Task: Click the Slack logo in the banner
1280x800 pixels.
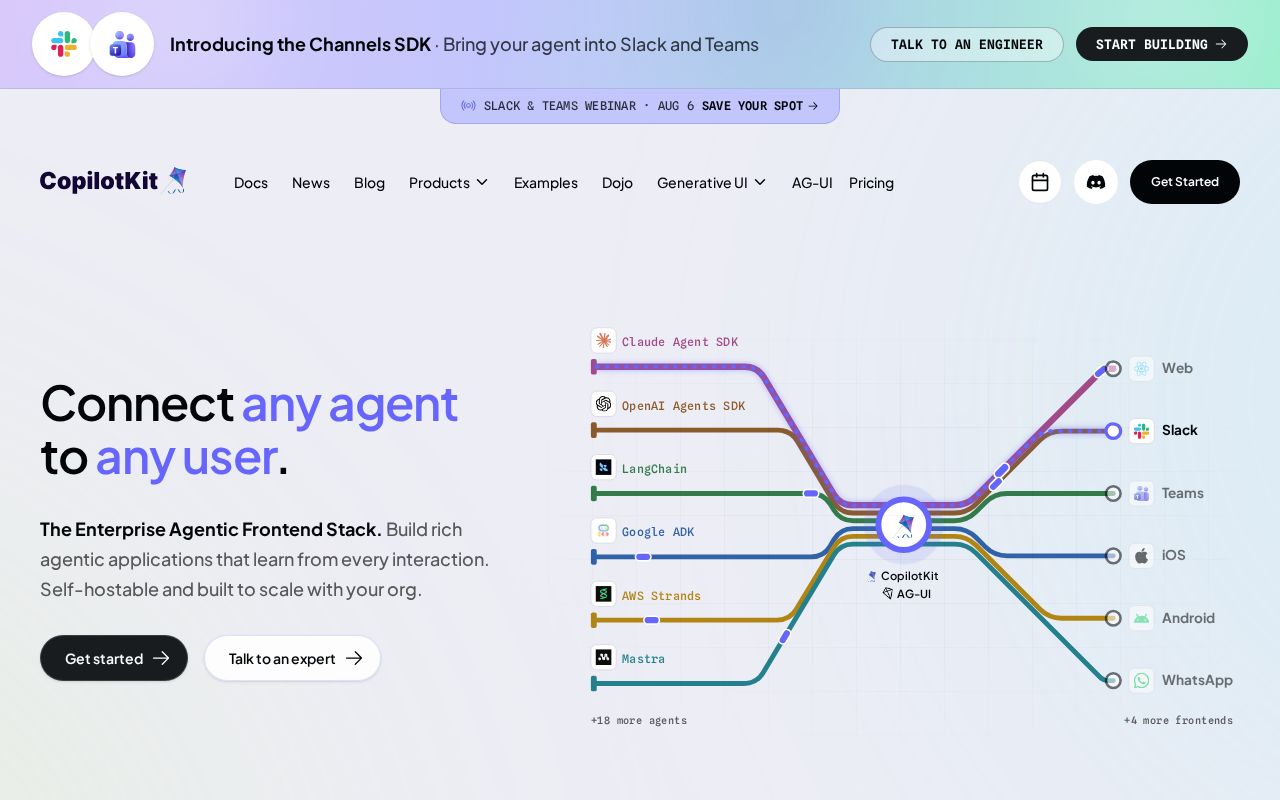Action: coord(64,44)
